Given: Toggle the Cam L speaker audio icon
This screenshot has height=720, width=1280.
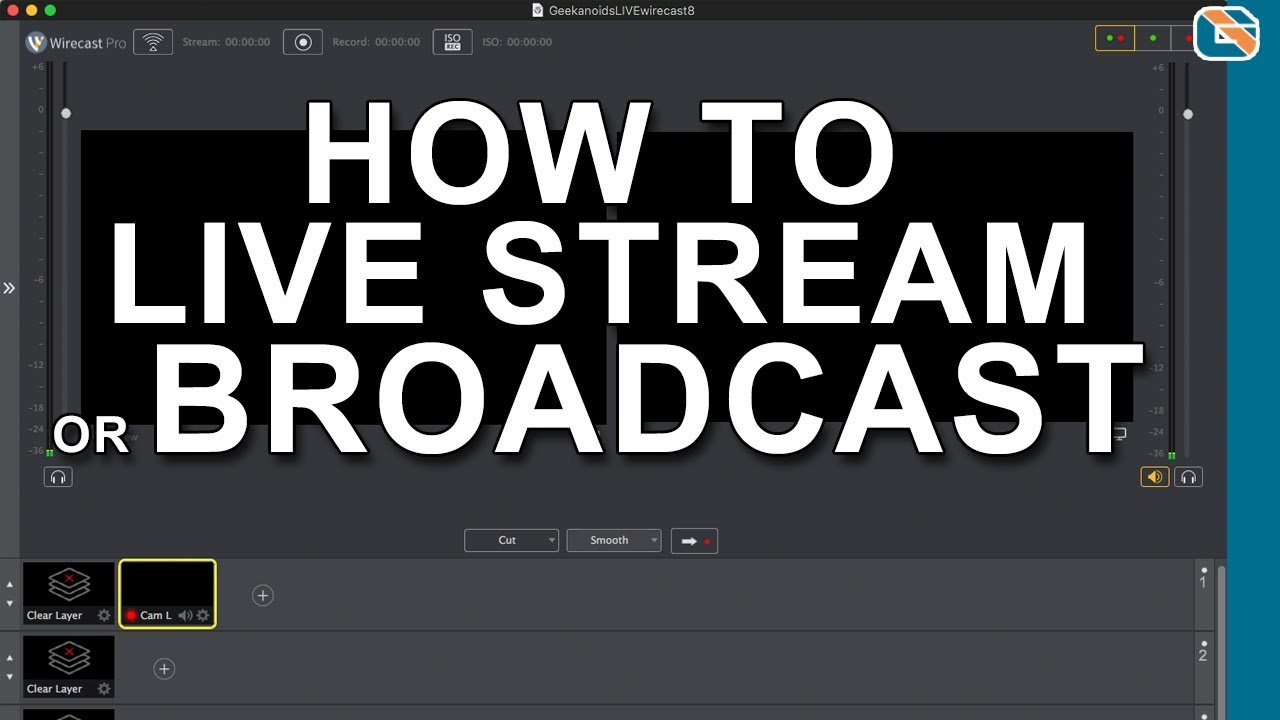Looking at the screenshot, I should [x=185, y=616].
